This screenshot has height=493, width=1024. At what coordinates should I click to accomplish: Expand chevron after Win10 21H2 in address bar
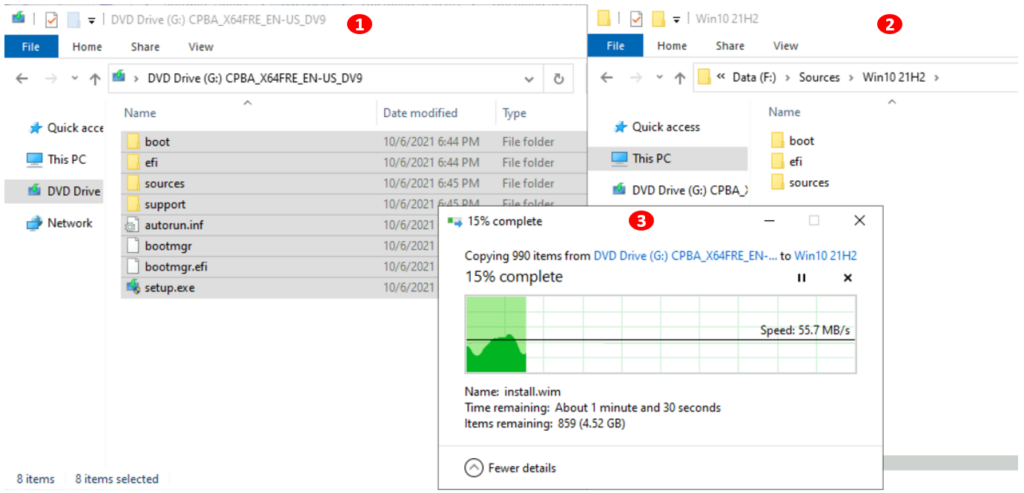coord(937,78)
